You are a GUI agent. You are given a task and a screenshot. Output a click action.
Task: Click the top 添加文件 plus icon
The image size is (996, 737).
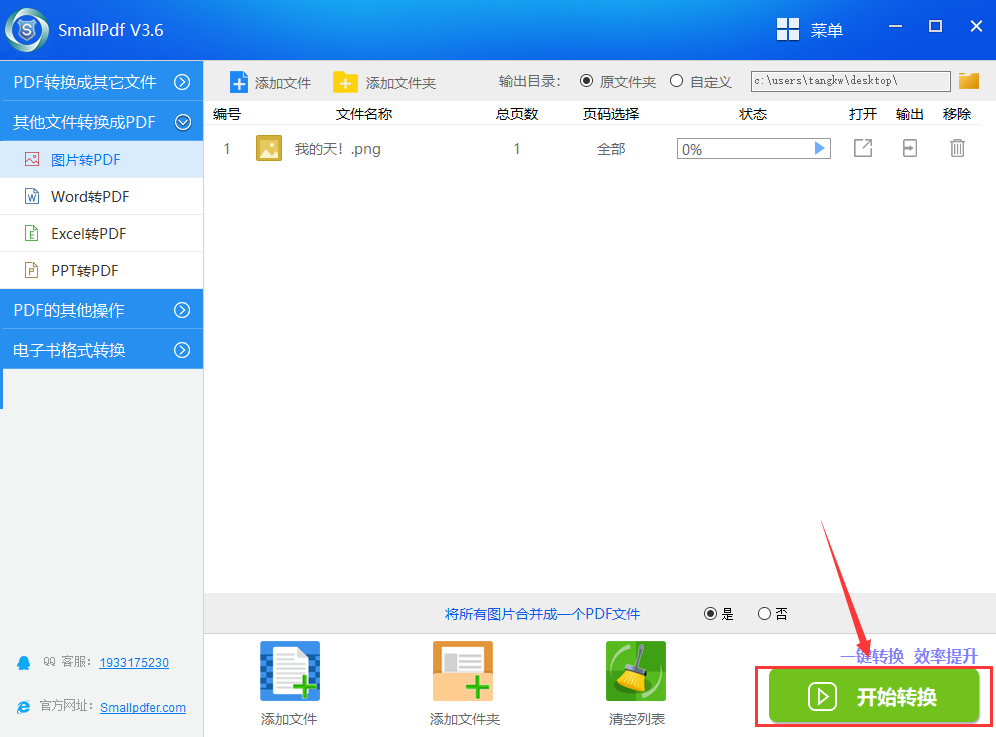pos(239,83)
